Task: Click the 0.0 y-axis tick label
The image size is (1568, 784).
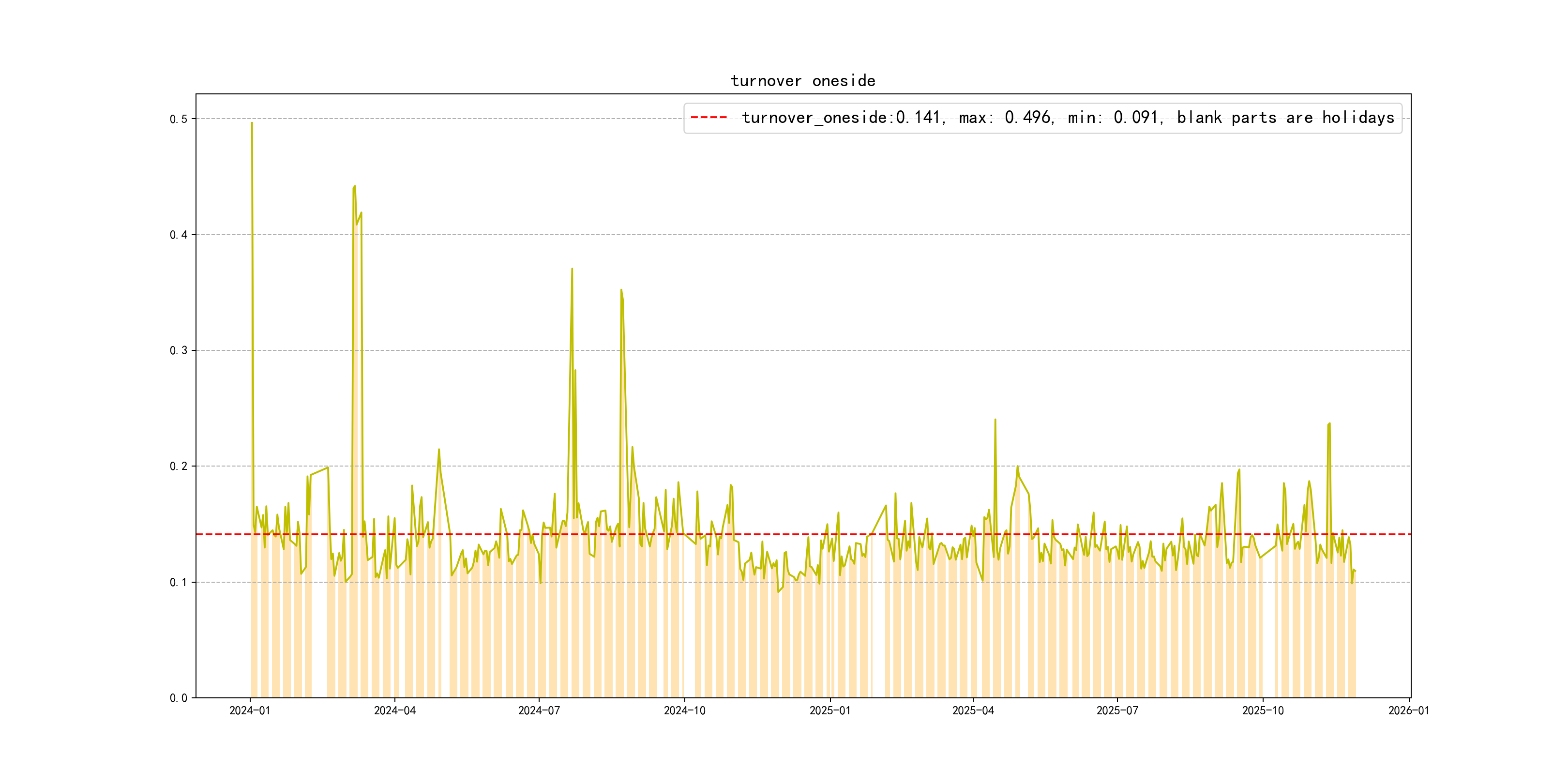Action: [x=179, y=698]
